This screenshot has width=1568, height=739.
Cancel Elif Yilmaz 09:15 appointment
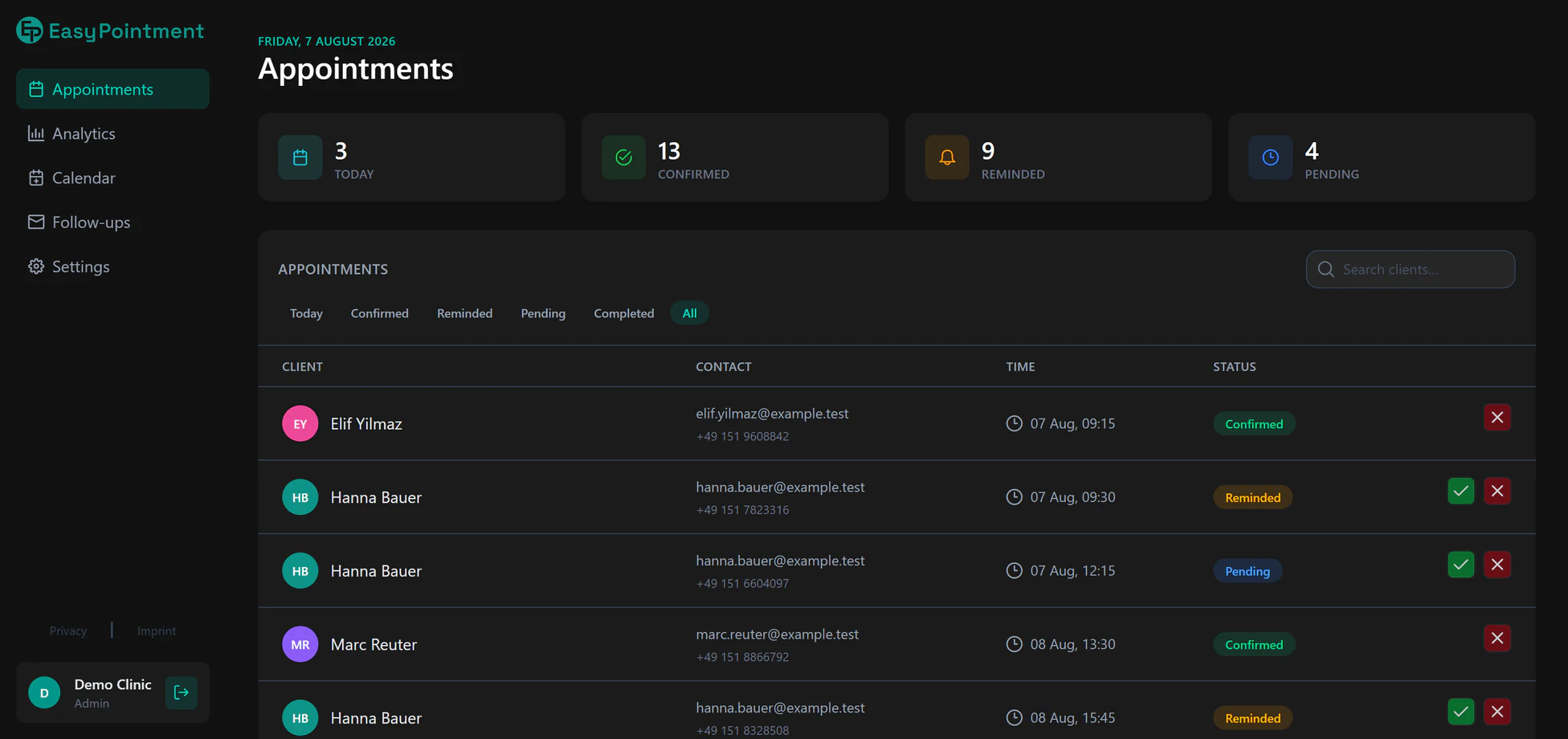point(1497,418)
